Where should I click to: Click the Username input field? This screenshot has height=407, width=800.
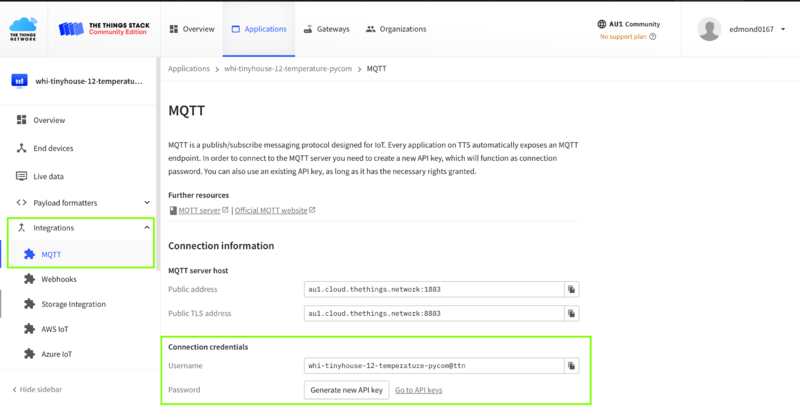click(434, 366)
